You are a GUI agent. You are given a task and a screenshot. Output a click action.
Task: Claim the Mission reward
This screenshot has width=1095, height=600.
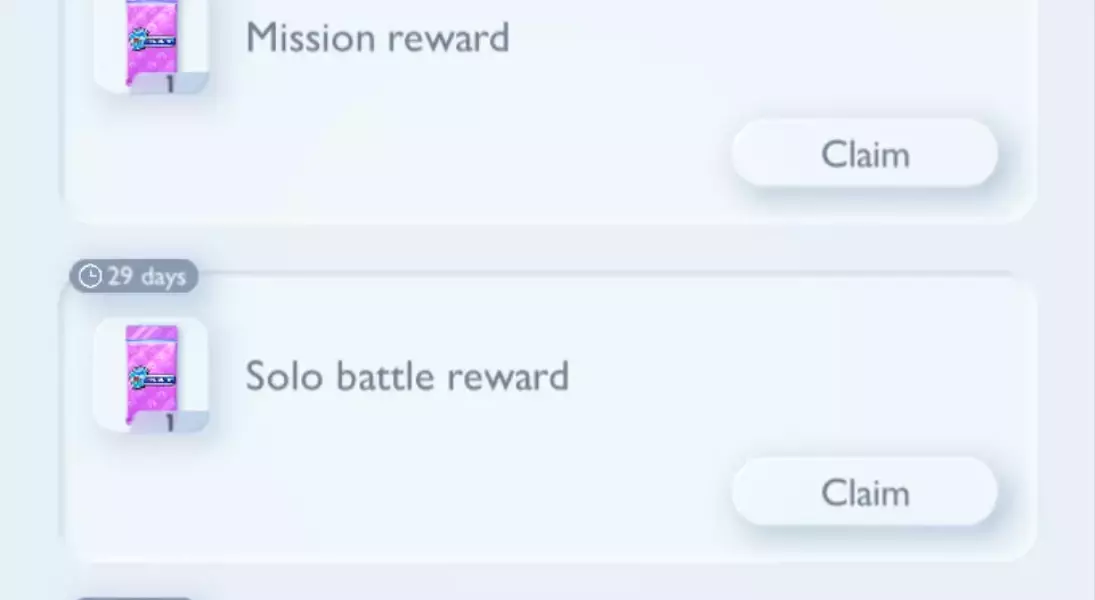tap(864, 154)
